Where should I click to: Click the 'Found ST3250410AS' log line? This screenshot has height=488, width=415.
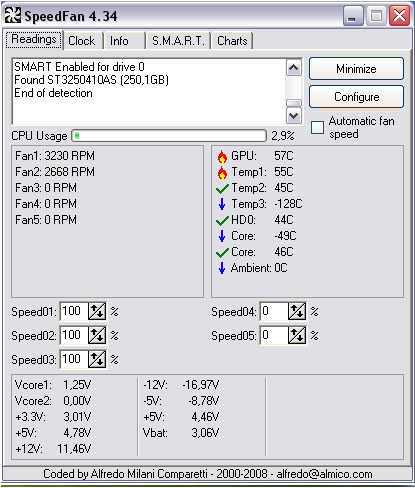91,80
